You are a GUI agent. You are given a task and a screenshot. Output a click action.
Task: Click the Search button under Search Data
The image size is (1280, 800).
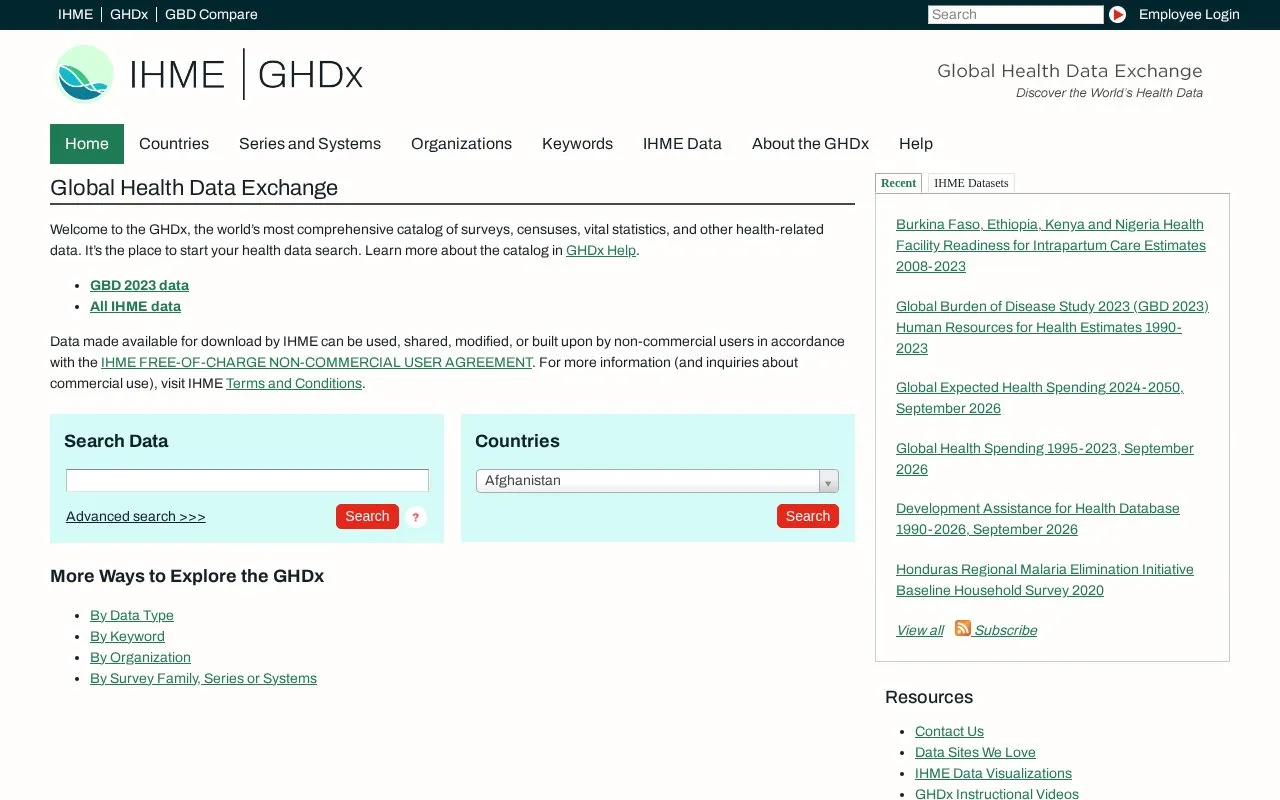[x=367, y=516]
